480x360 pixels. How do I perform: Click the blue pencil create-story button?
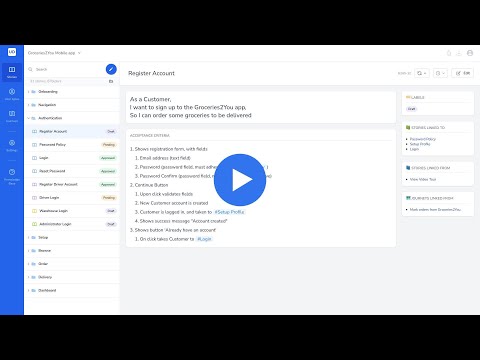(x=111, y=69)
